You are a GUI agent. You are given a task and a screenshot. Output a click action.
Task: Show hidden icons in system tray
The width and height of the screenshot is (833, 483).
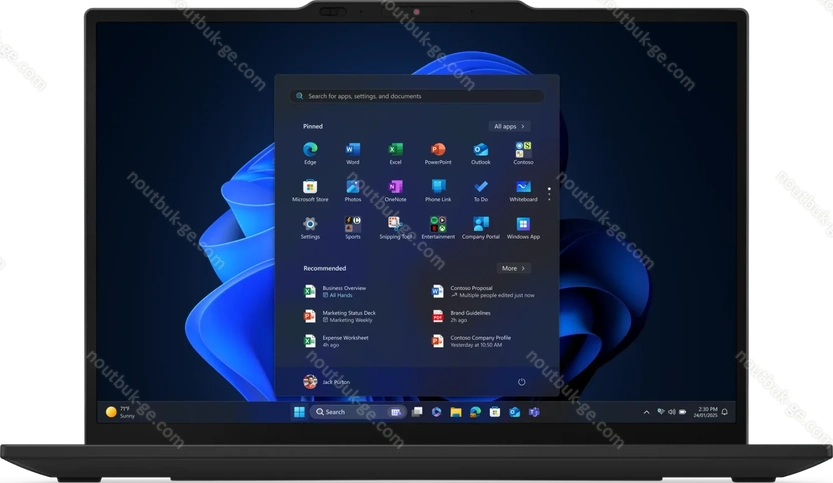(647, 411)
